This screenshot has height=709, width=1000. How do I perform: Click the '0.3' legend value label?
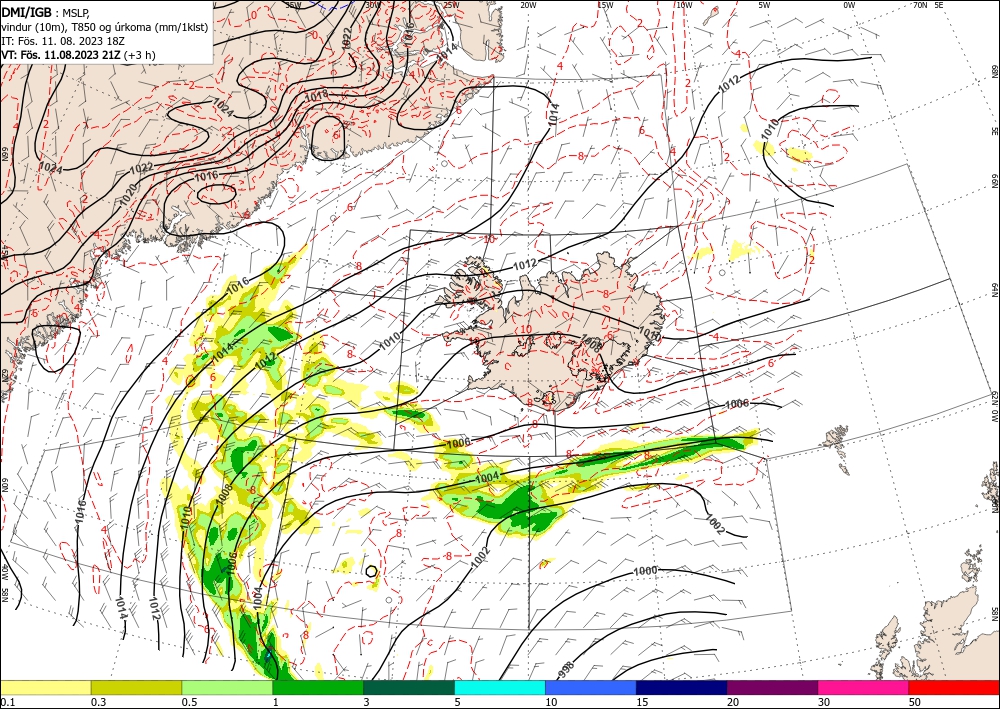98,702
